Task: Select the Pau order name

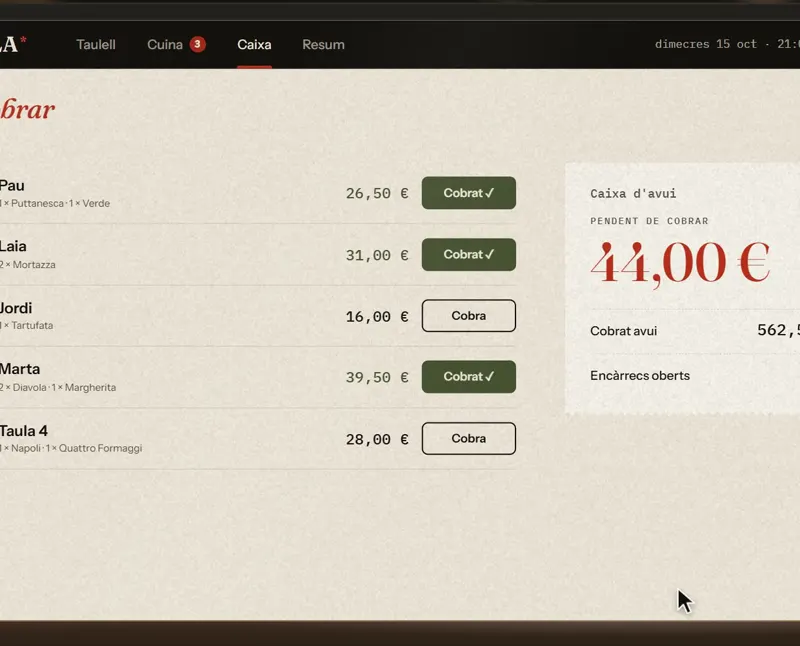Action: (12, 186)
